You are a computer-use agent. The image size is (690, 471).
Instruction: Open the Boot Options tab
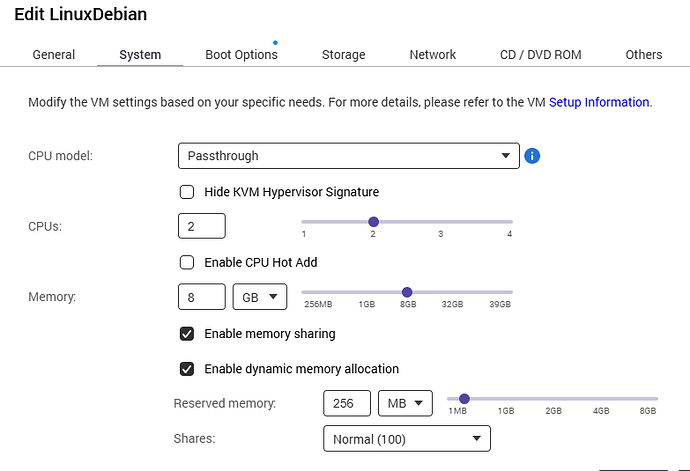[x=241, y=55]
